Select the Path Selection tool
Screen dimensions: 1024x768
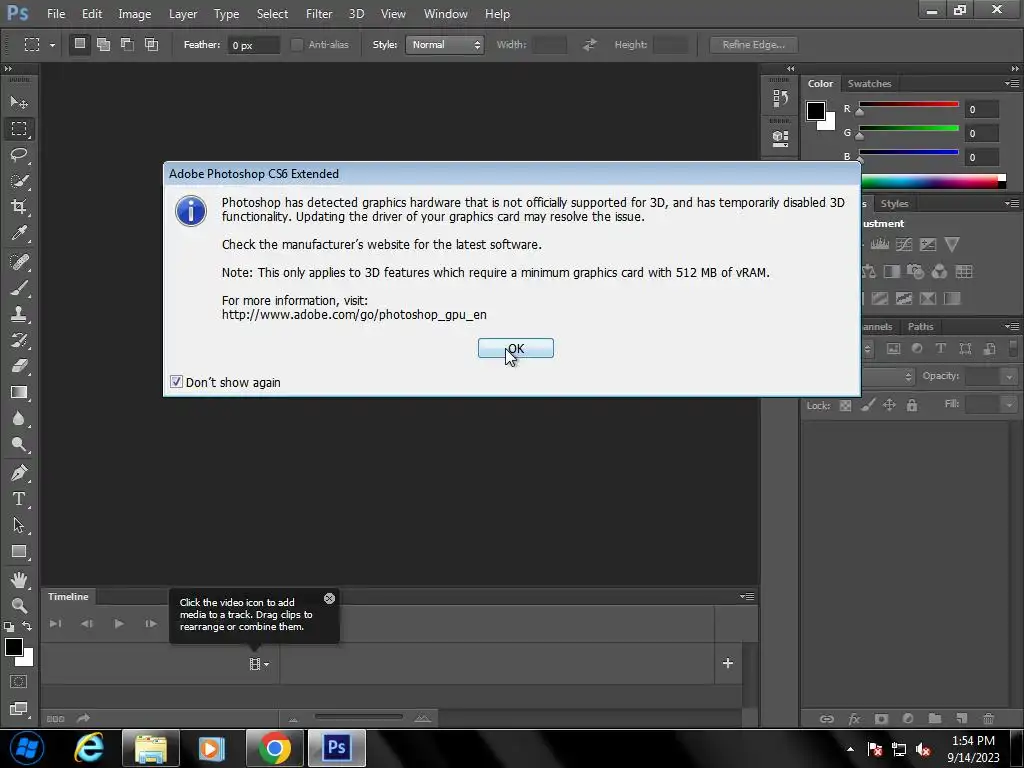pos(19,525)
